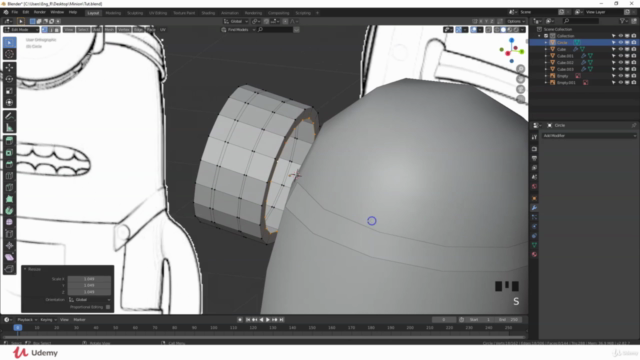Screen dimensions: 640x360
Task: Choose the Loop Cut tool
Action: (x=9, y=176)
